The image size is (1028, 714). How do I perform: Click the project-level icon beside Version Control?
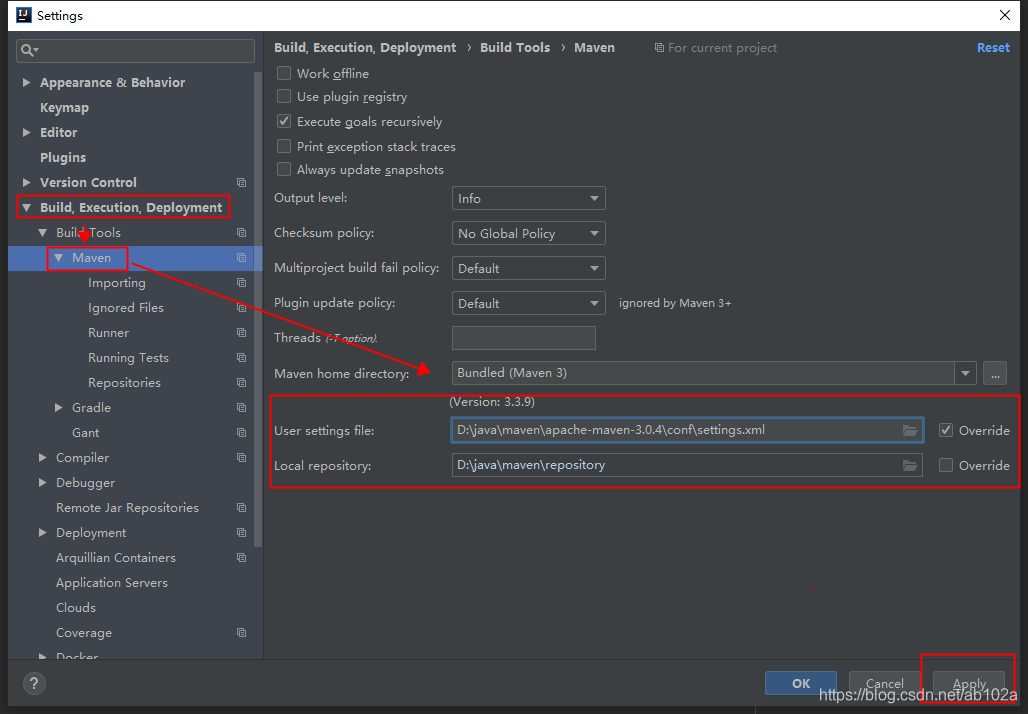pyautogui.click(x=241, y=182)
